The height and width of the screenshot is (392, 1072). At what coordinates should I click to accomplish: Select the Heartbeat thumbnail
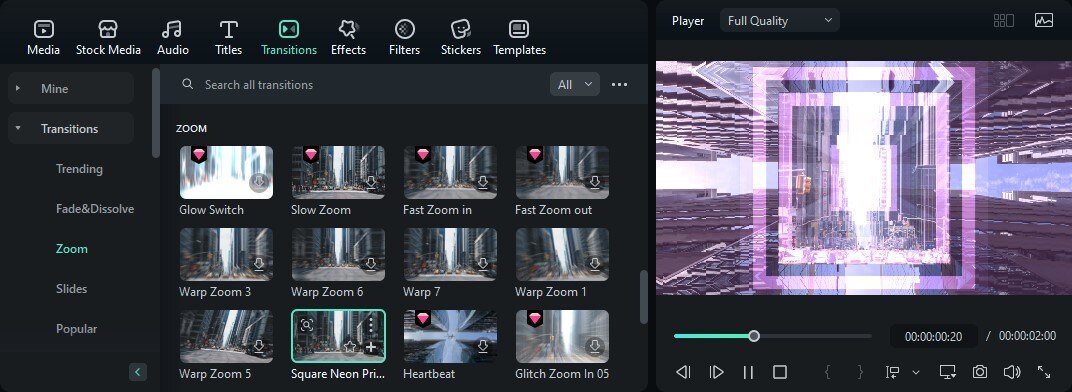click(x=450, y=337)
